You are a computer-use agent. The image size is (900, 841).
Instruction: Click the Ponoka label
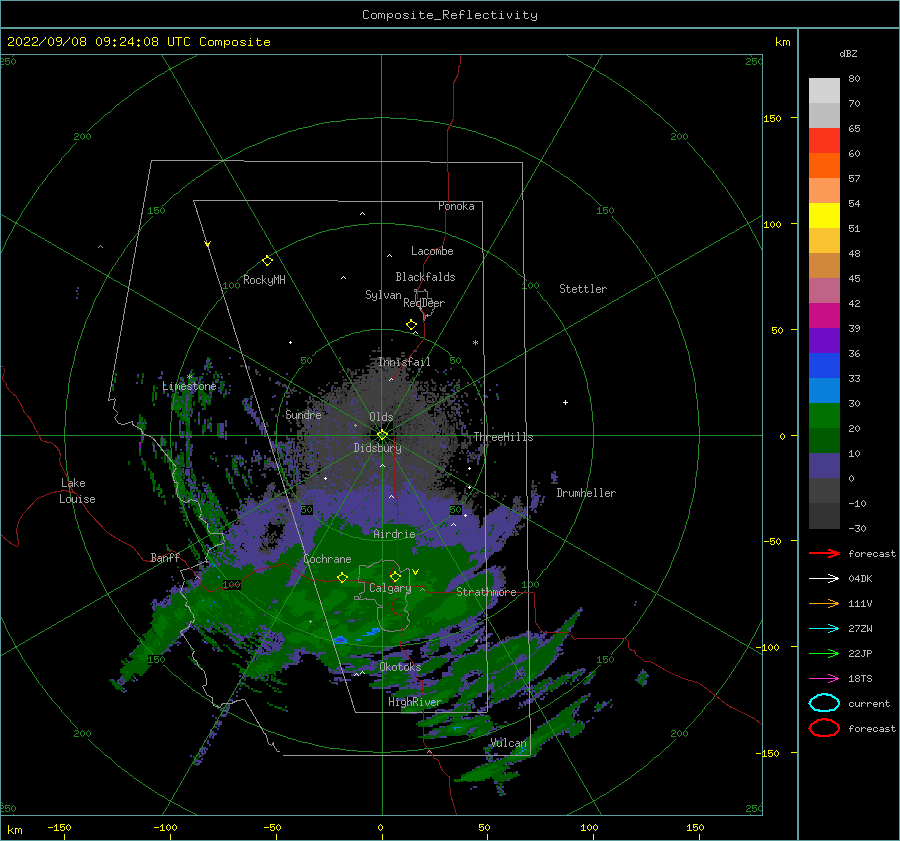tap(456, 207)
